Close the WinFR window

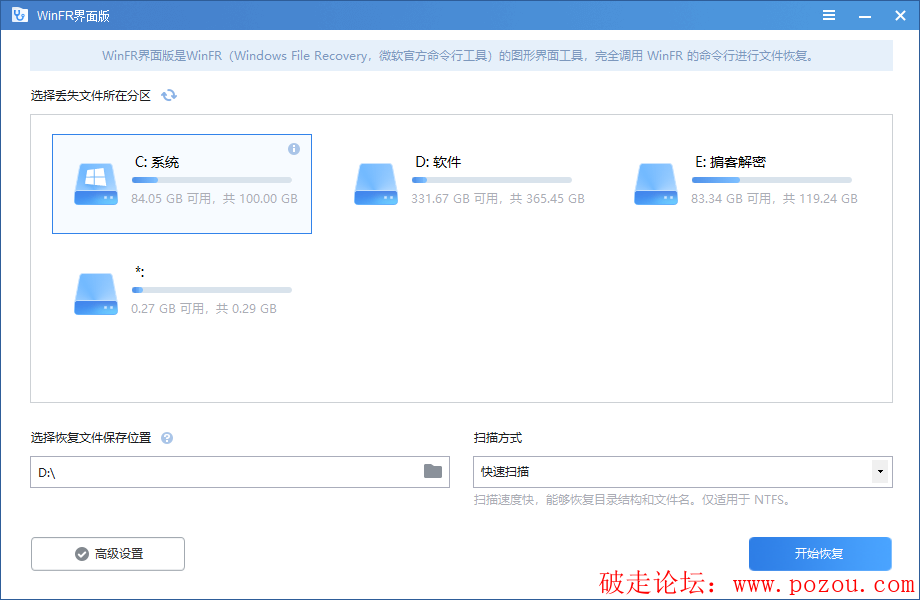point(897,15)
